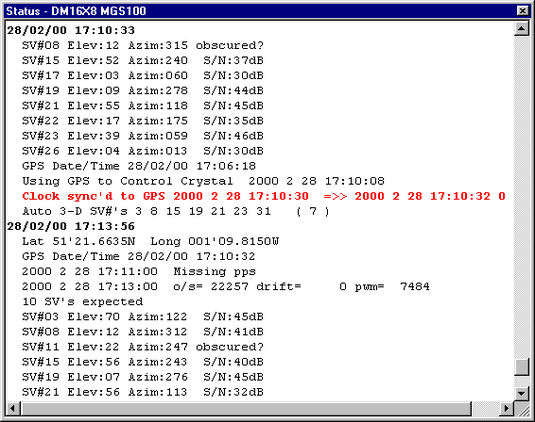Click the Lat 51'21.6635N position line
Image resolution: width=535 pixels, height=422 pixels.
coord(150,242)
